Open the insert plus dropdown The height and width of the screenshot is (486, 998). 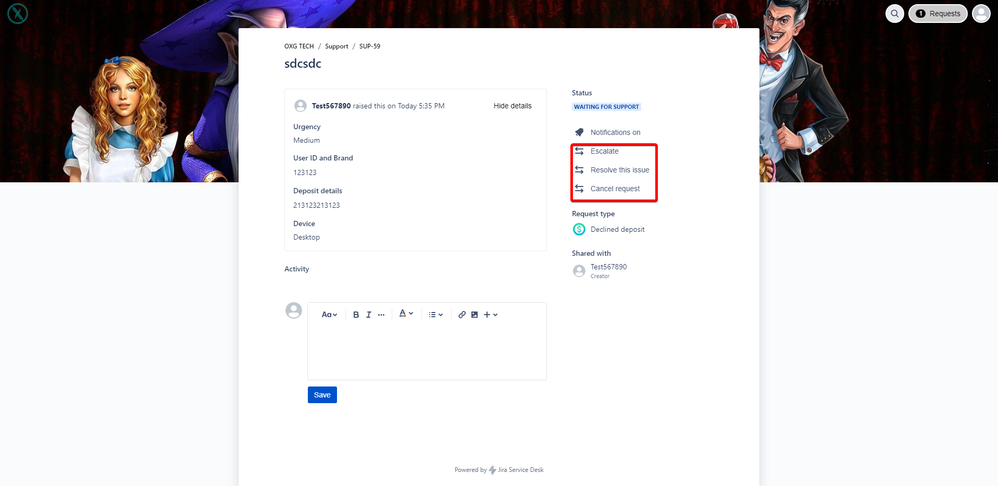coord(490,314)
